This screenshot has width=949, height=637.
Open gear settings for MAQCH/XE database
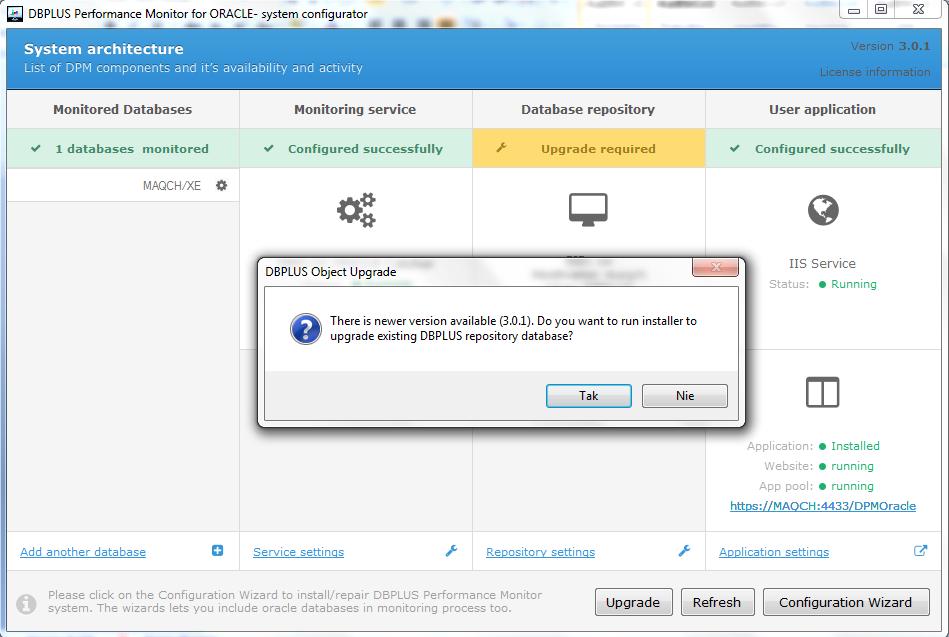pos(222,185)
